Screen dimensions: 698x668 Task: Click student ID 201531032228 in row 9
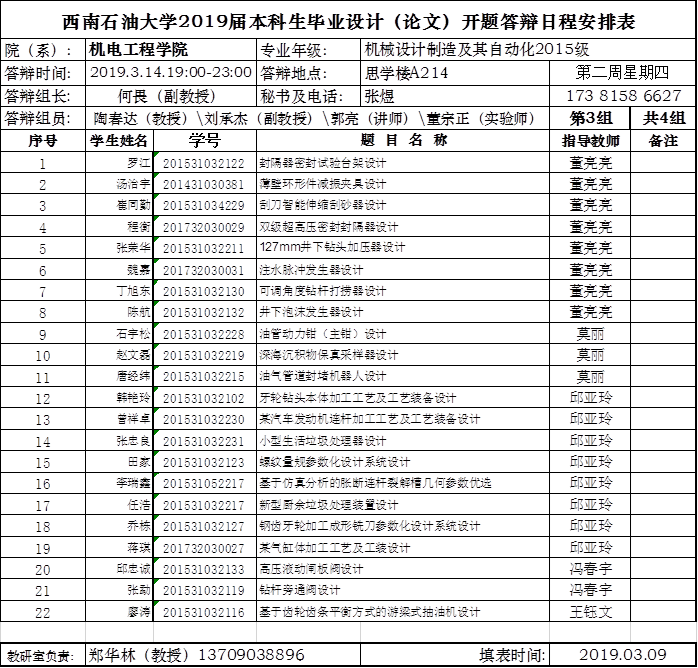coord(204,334)
